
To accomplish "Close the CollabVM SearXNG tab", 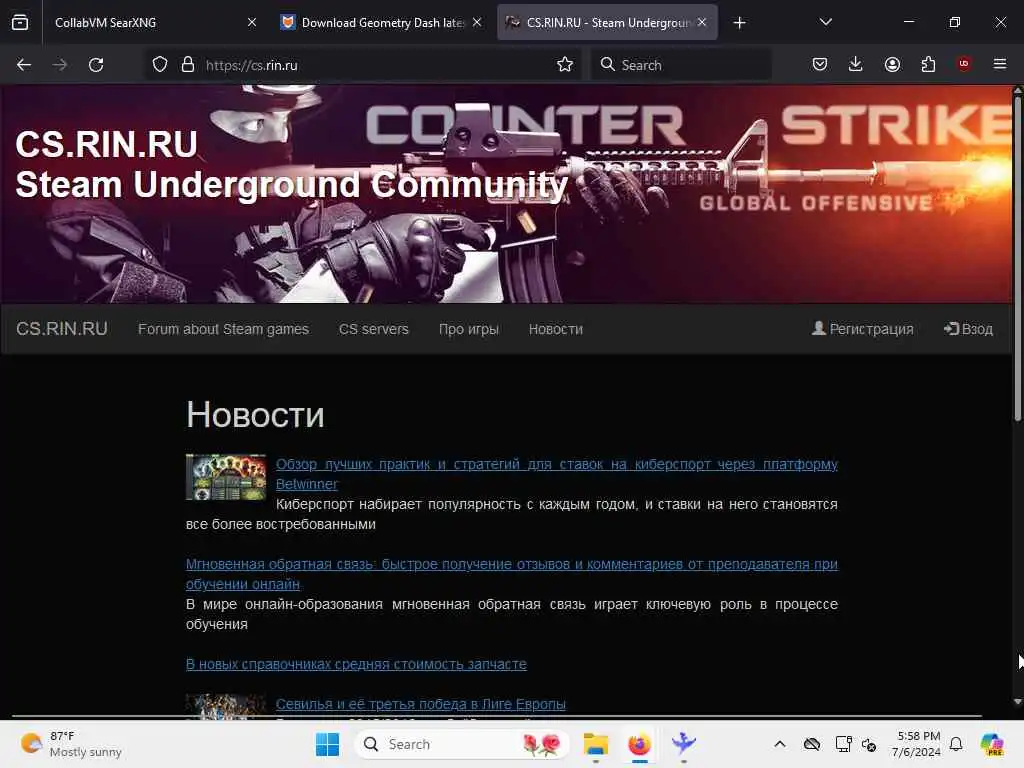I will tap(252, 22).
